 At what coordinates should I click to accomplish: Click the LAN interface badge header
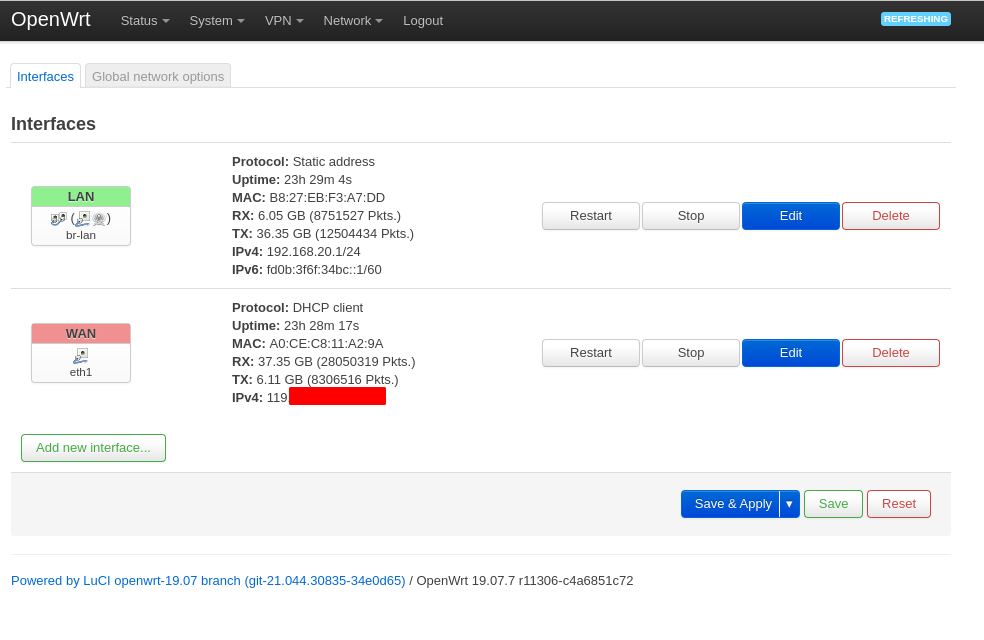[x=81, y=196]
